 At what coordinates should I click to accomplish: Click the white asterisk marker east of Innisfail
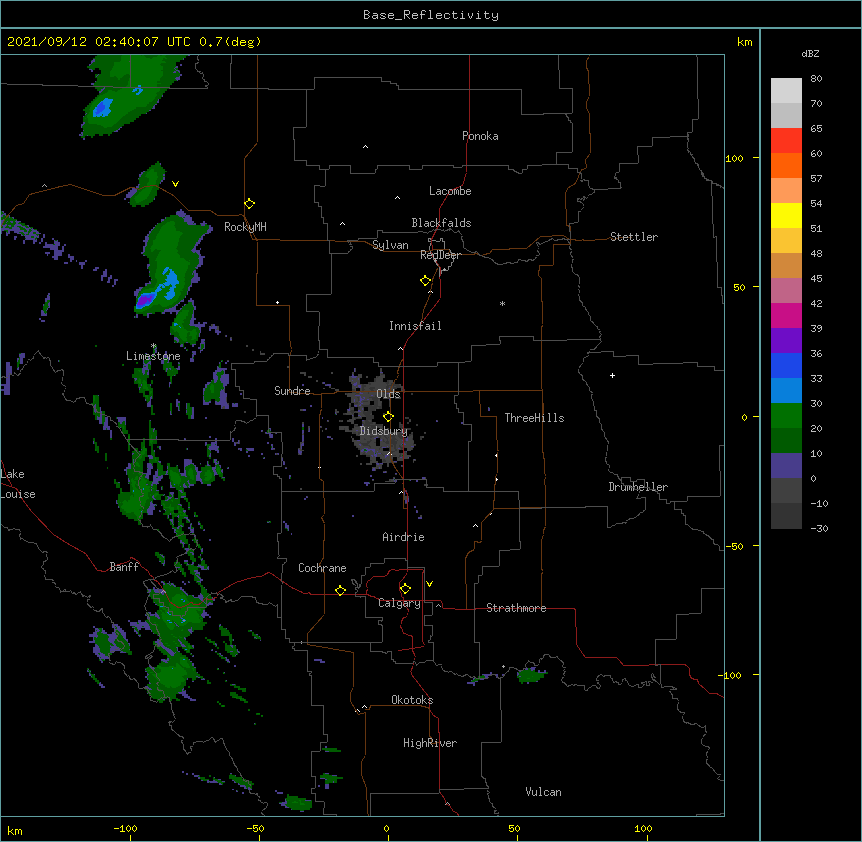pos(502,303)
